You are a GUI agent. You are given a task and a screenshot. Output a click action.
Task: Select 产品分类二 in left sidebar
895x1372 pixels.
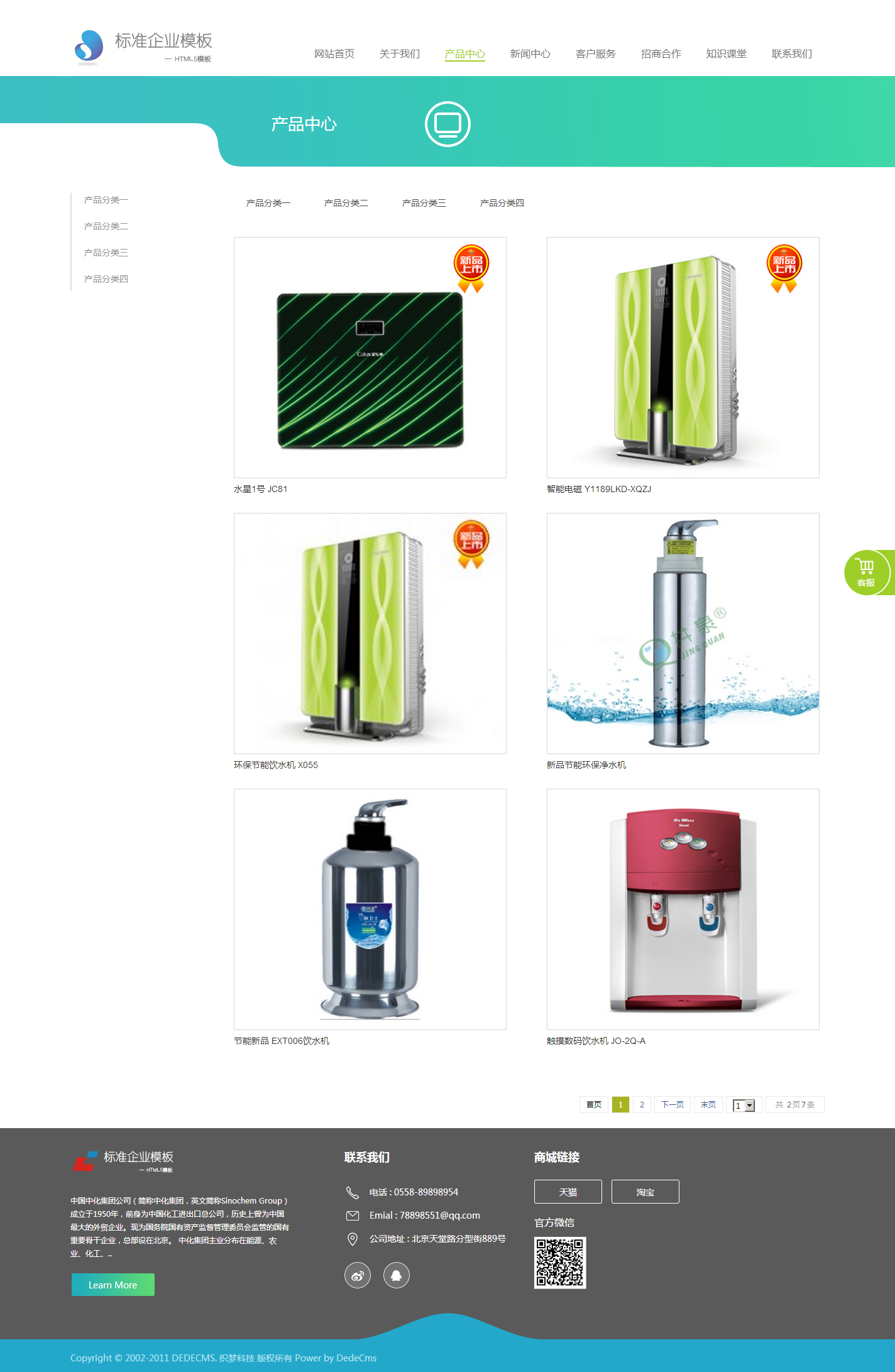pyautogui.click(x=106, y=226)
